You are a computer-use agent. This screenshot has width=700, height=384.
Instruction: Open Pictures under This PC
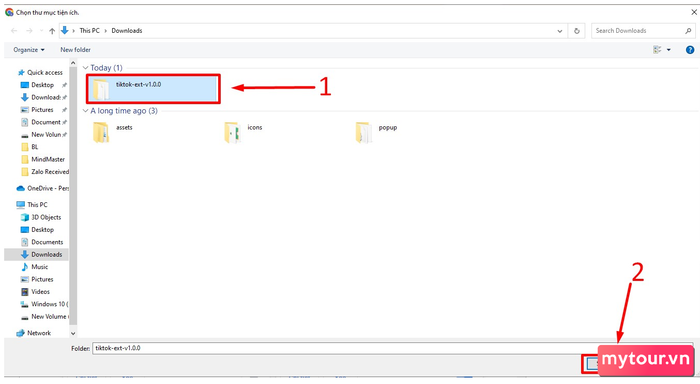37,279
